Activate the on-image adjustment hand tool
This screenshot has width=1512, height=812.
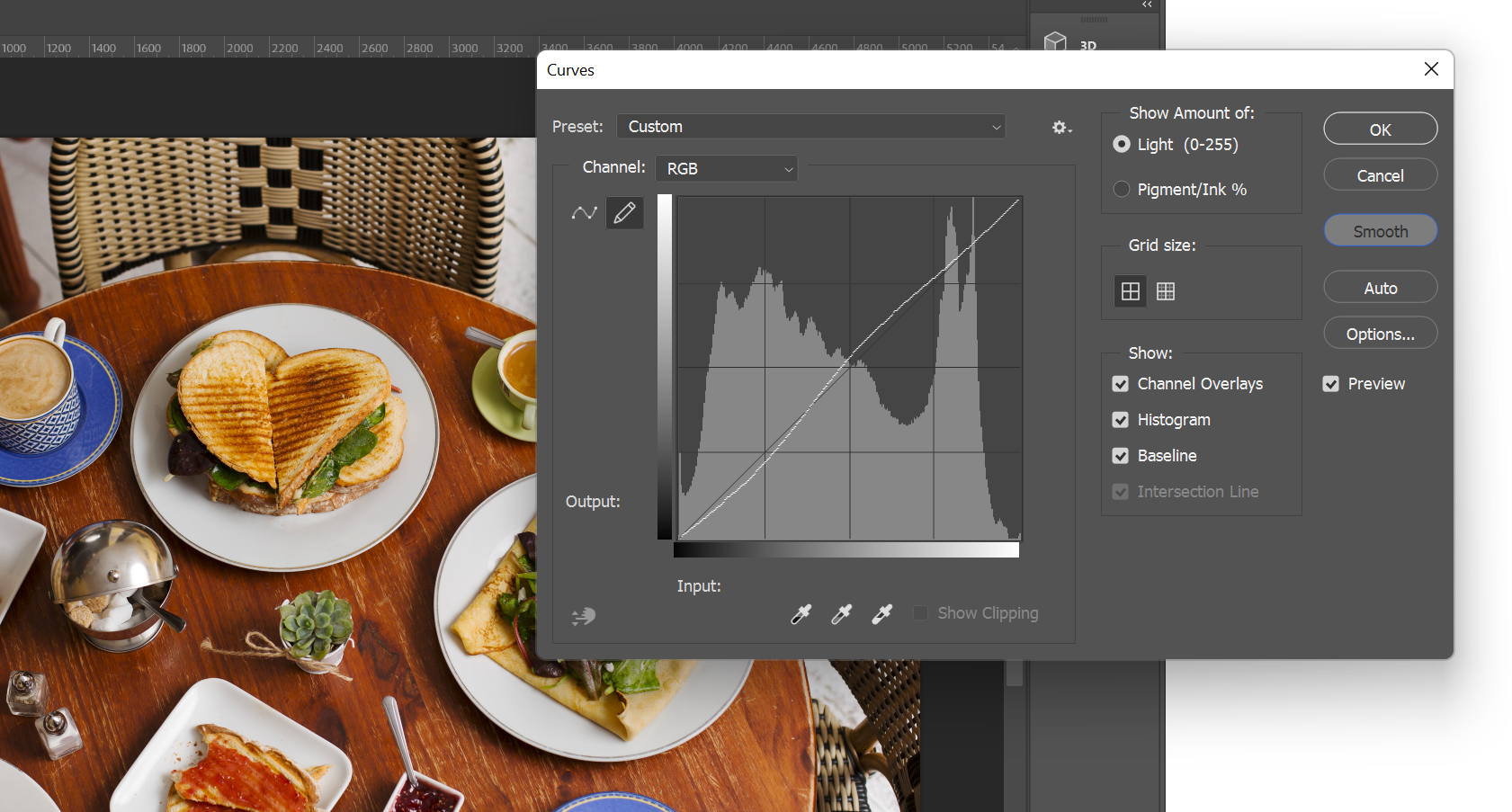[584, 616]
